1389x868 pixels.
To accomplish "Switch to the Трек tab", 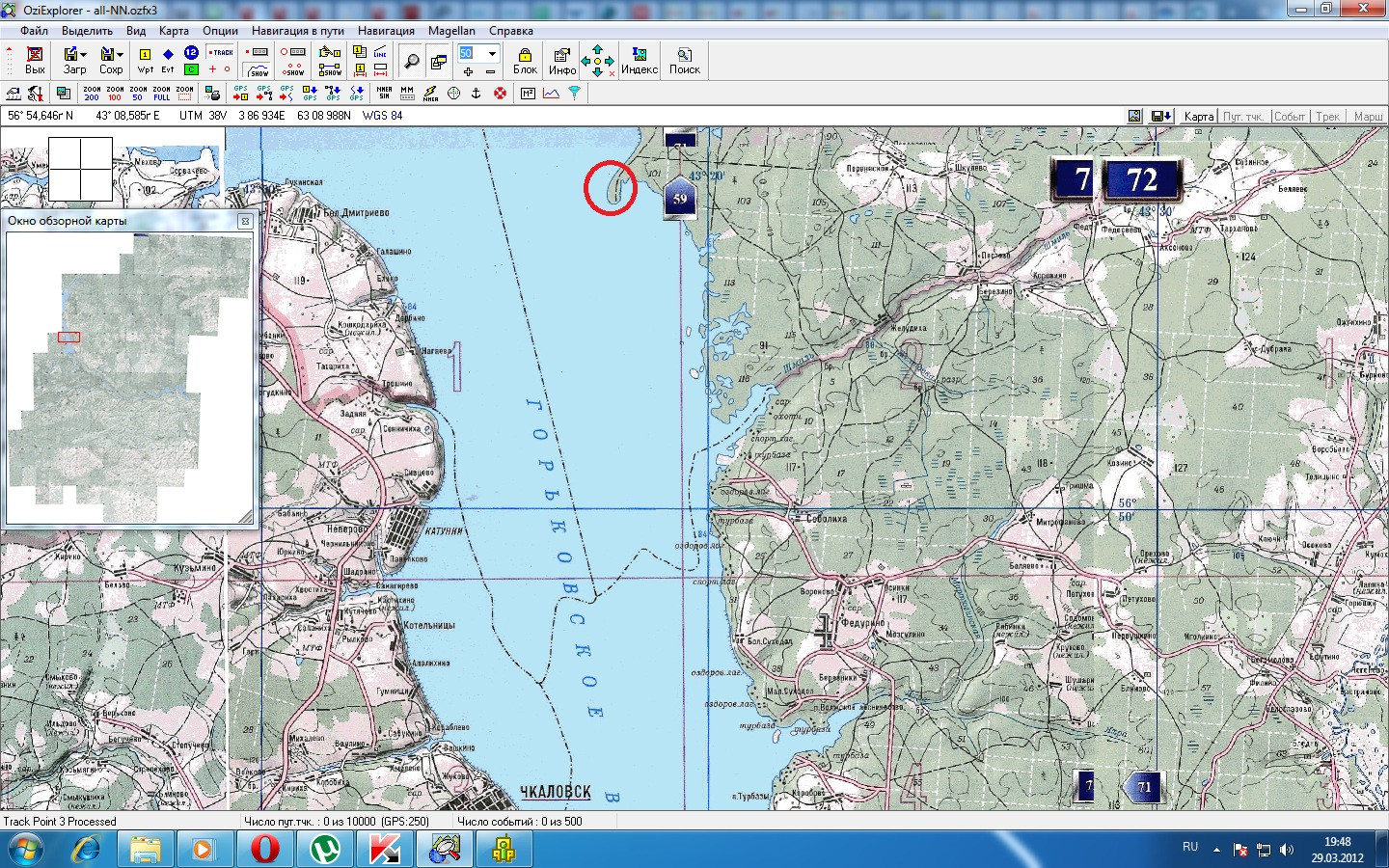I will (x=1328, y=116).
